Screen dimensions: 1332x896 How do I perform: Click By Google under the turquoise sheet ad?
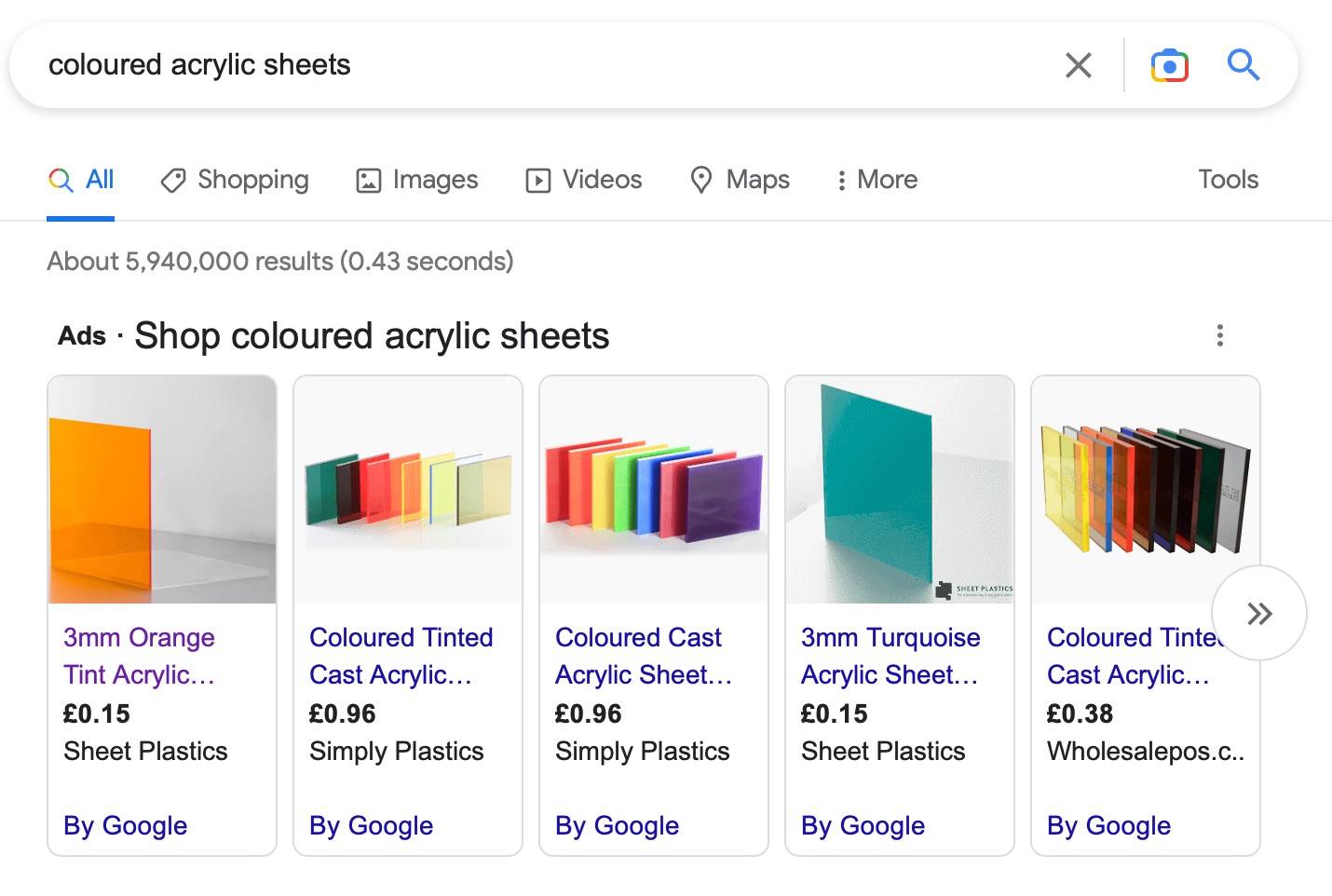tap(863, 826)
